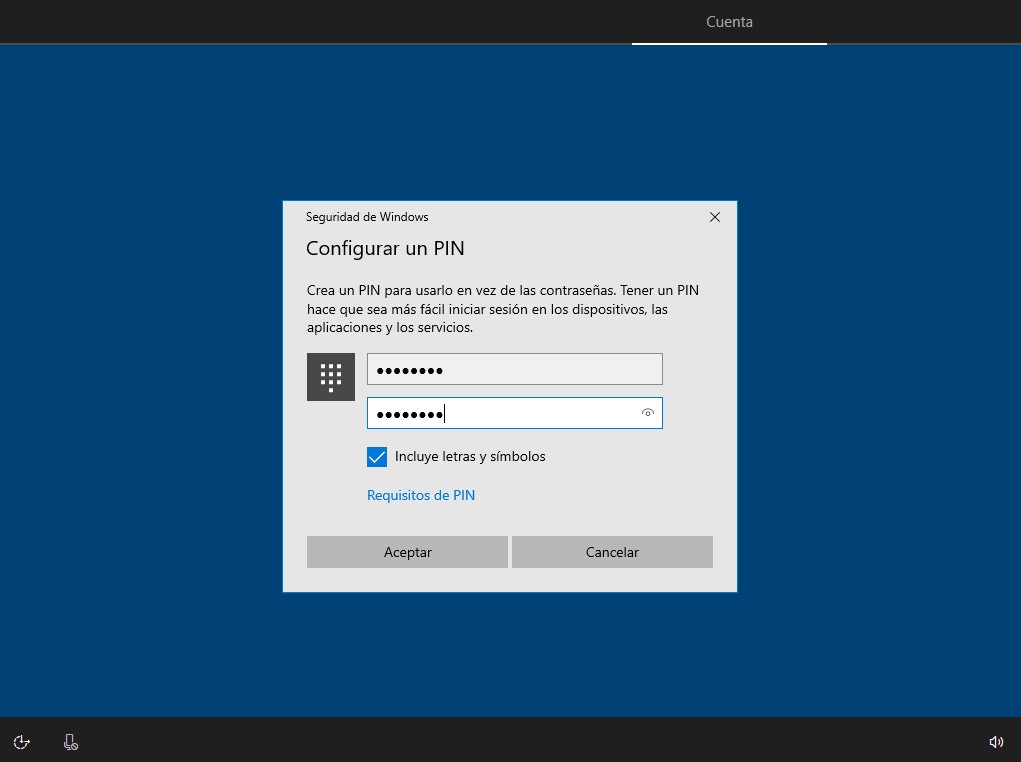Cancel the PIN setup with Cancelar
This screenshot has width=1021, height=762.
[612, 552]
